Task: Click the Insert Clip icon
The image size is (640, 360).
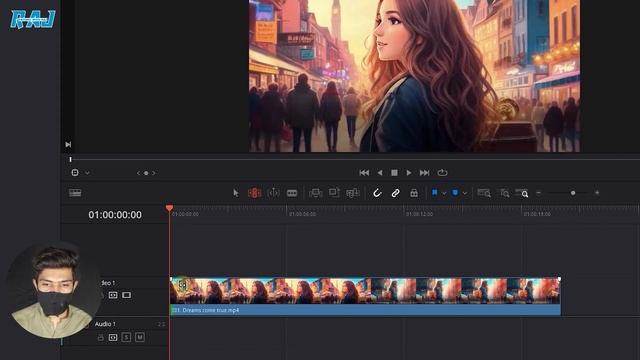Action: 316,193
